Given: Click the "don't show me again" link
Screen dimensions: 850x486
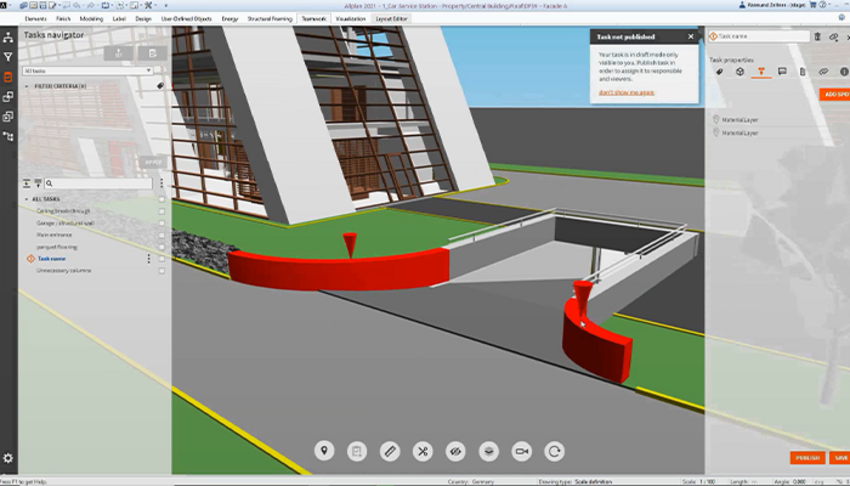Looking at the screenshot, I should point(626,92).
